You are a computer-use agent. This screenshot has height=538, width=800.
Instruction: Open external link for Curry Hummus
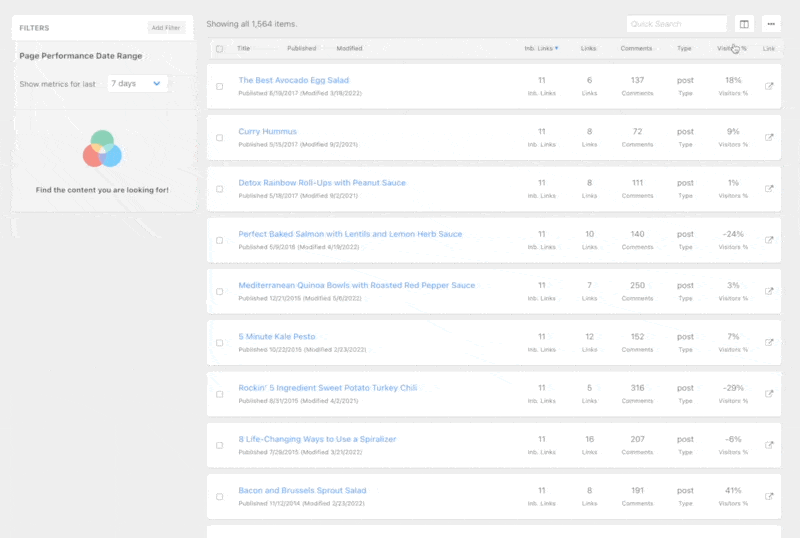point(769,137)
